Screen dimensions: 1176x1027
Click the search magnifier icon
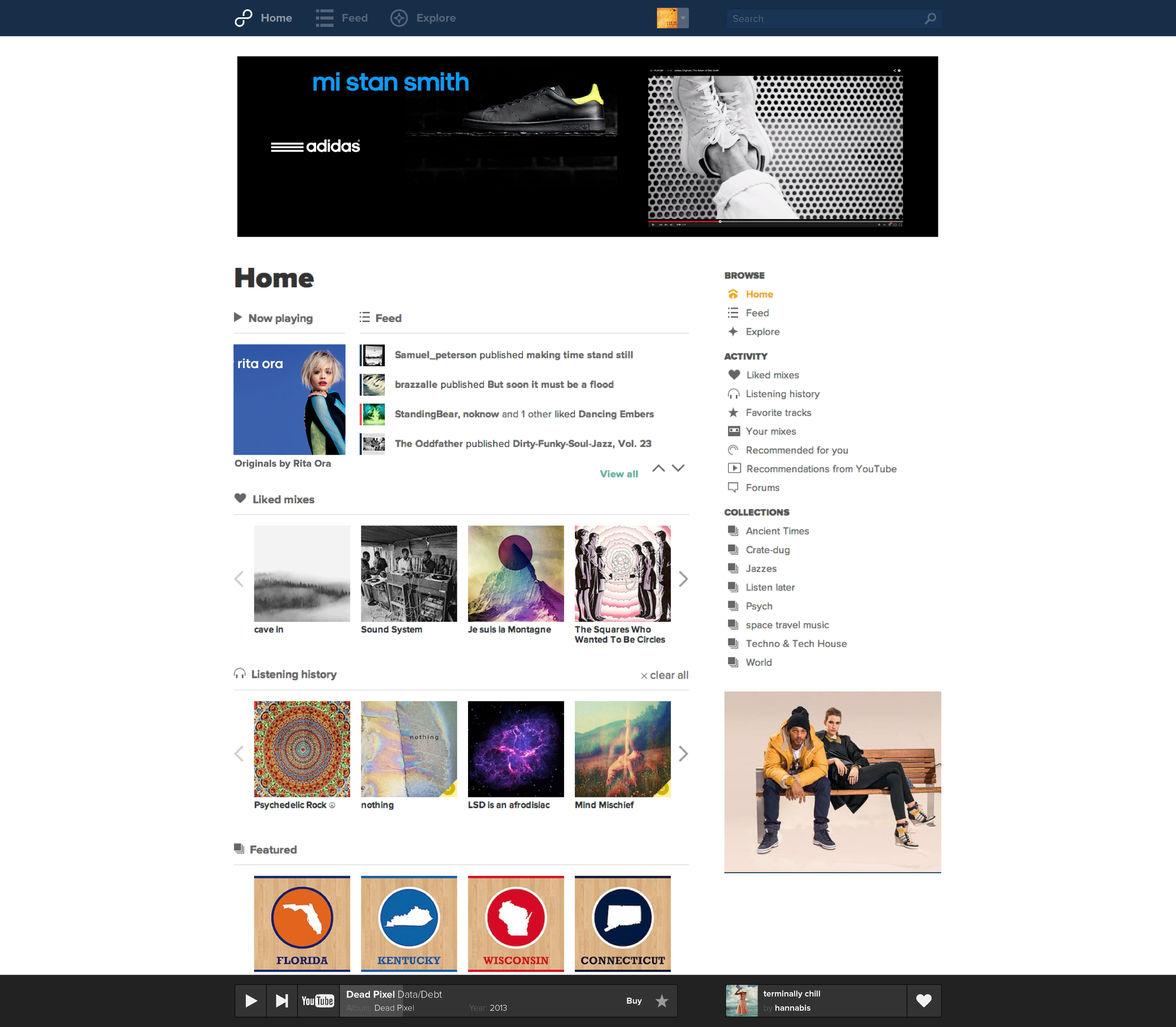930,18
